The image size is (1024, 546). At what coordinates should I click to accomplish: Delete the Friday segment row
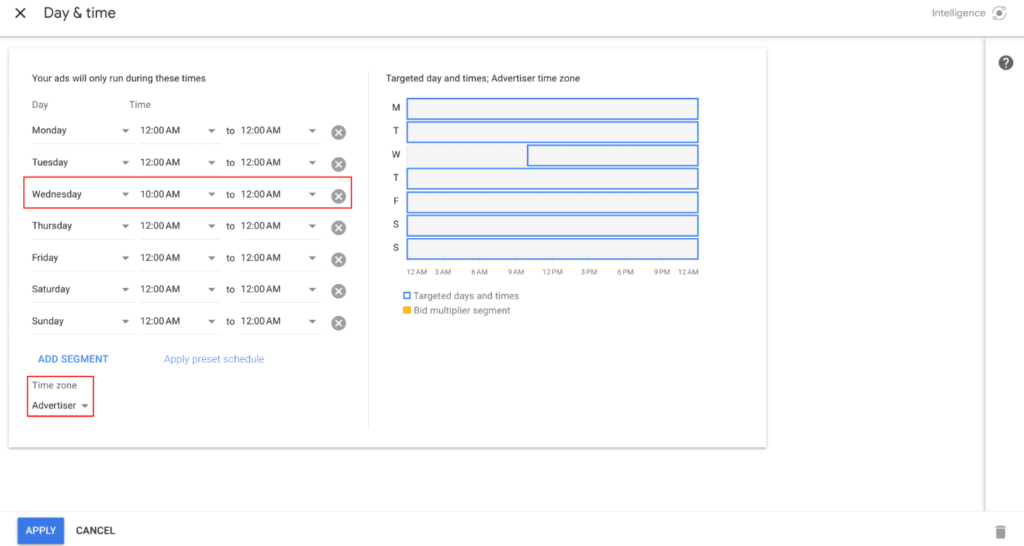coord(338,259)
